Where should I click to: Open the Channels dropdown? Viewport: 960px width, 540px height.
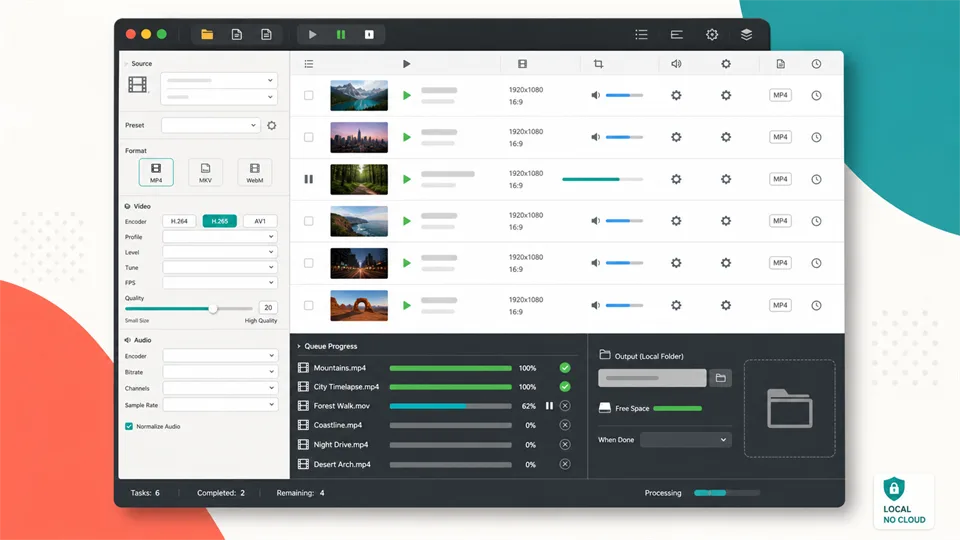[x=220, y=388]
